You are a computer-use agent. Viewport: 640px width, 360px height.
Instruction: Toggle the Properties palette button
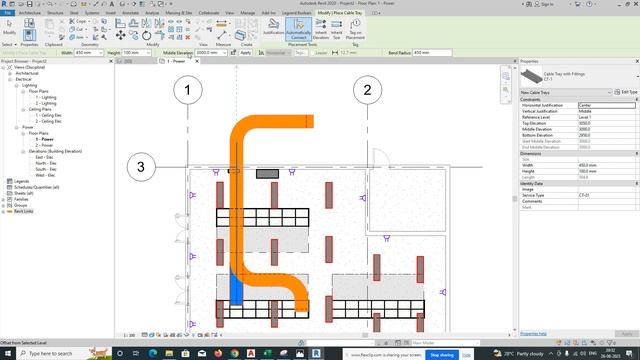click(29, 35)
